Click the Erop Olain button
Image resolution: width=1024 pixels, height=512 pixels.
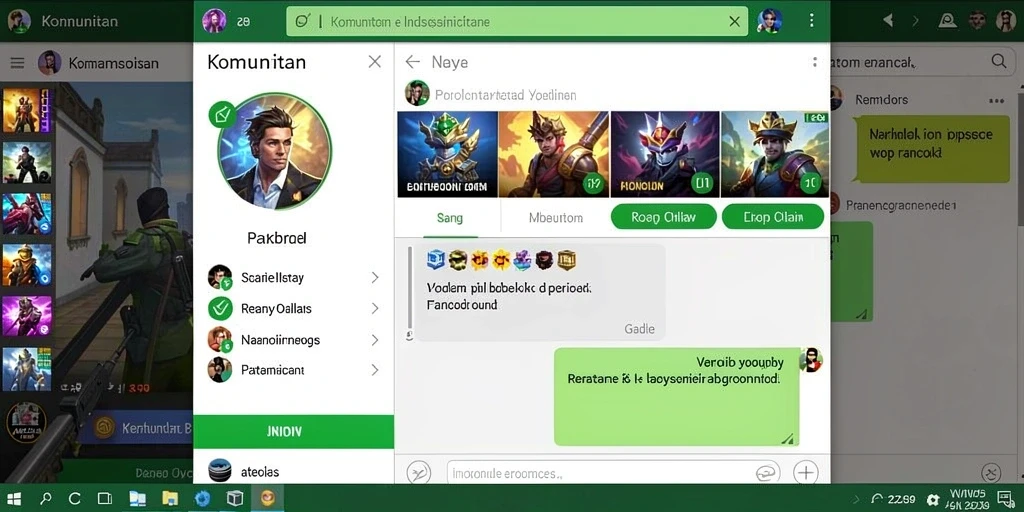773,217
